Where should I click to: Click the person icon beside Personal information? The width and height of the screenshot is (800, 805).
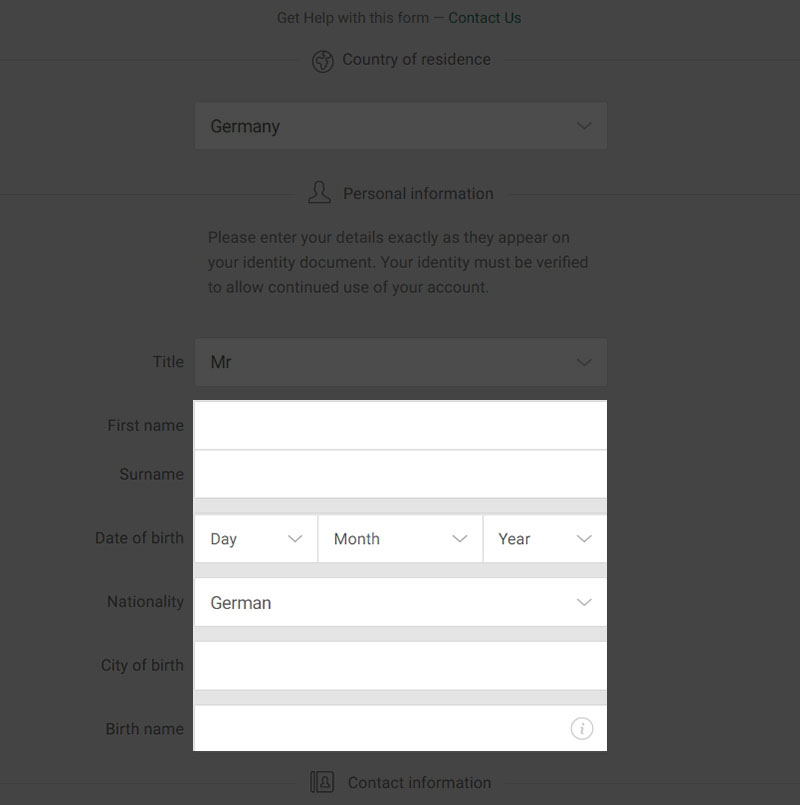click(319, 193)
